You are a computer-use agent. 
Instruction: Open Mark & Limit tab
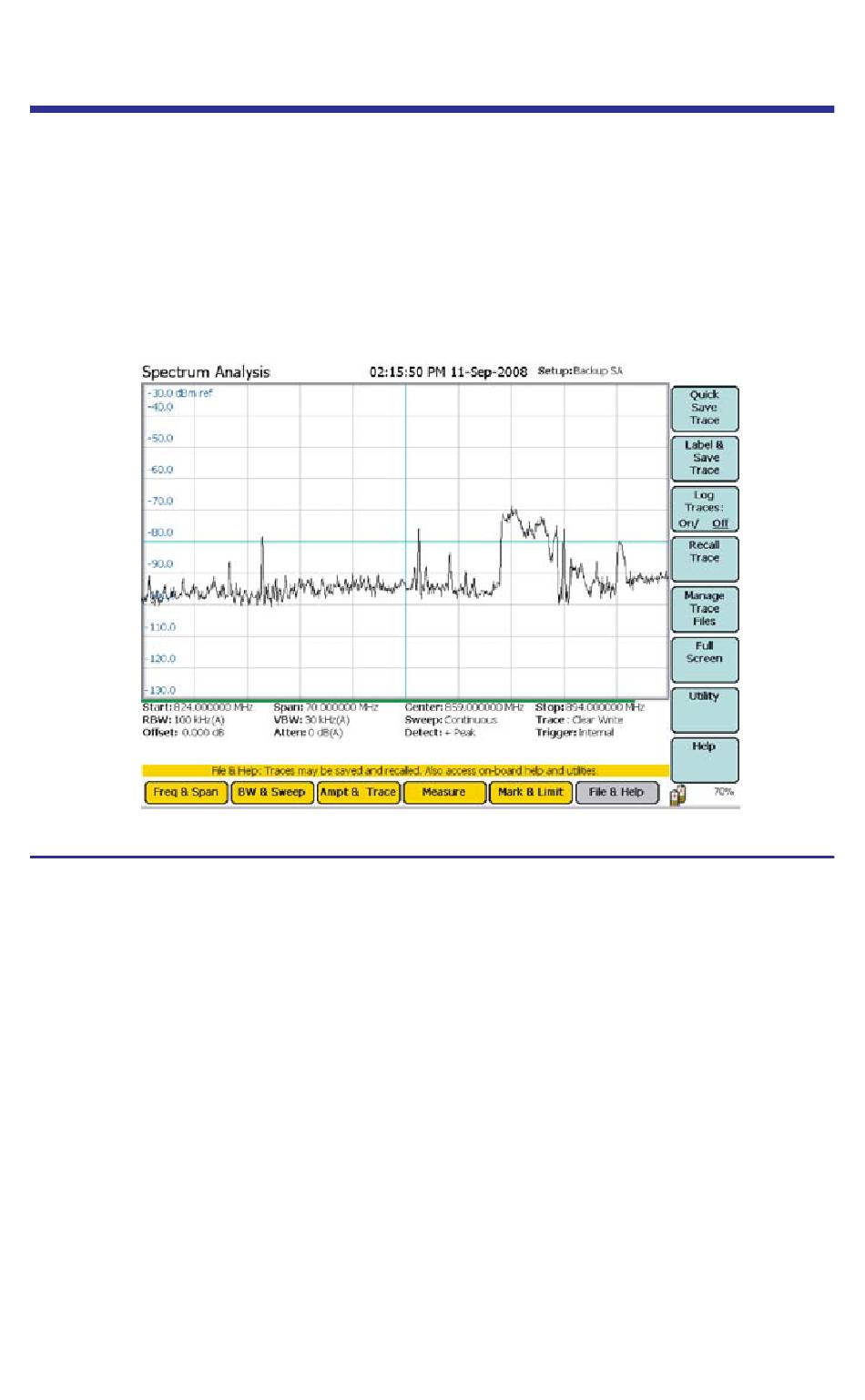coord(531,793)
